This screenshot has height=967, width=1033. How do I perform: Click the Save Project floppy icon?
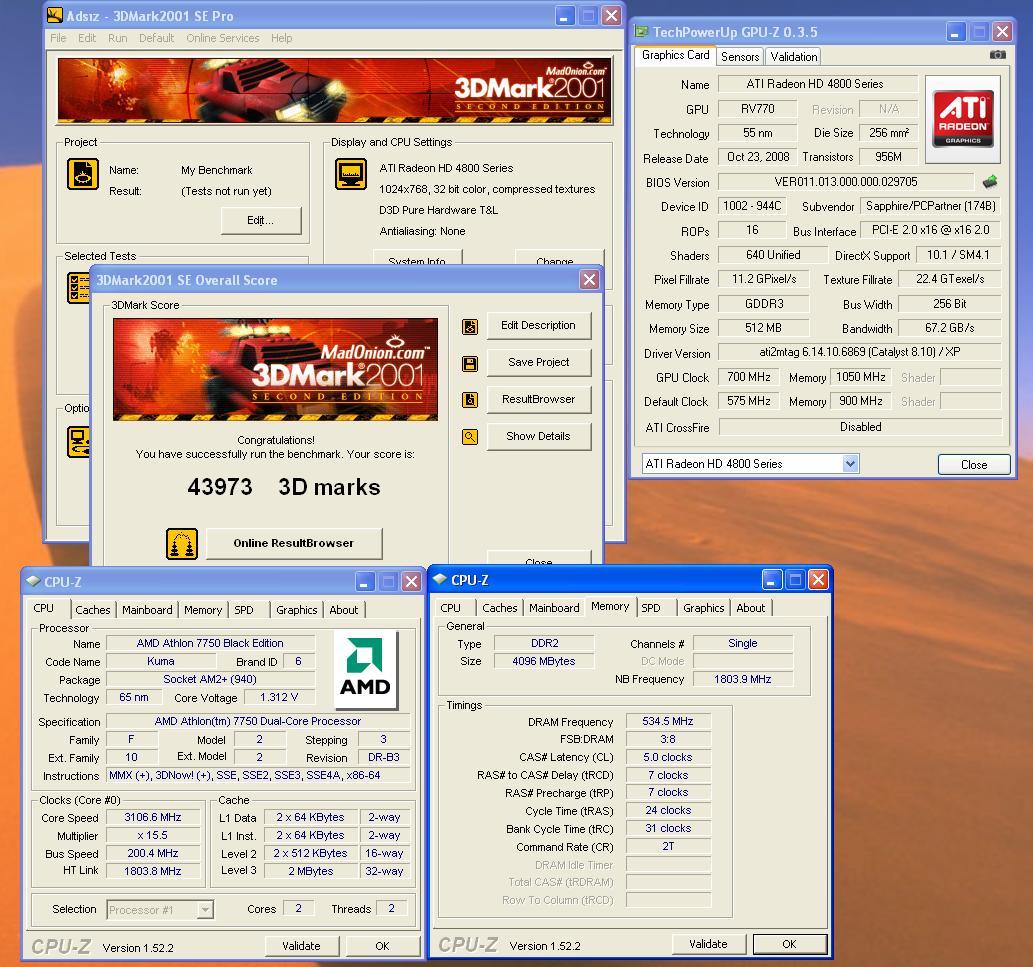coord(470,363)
